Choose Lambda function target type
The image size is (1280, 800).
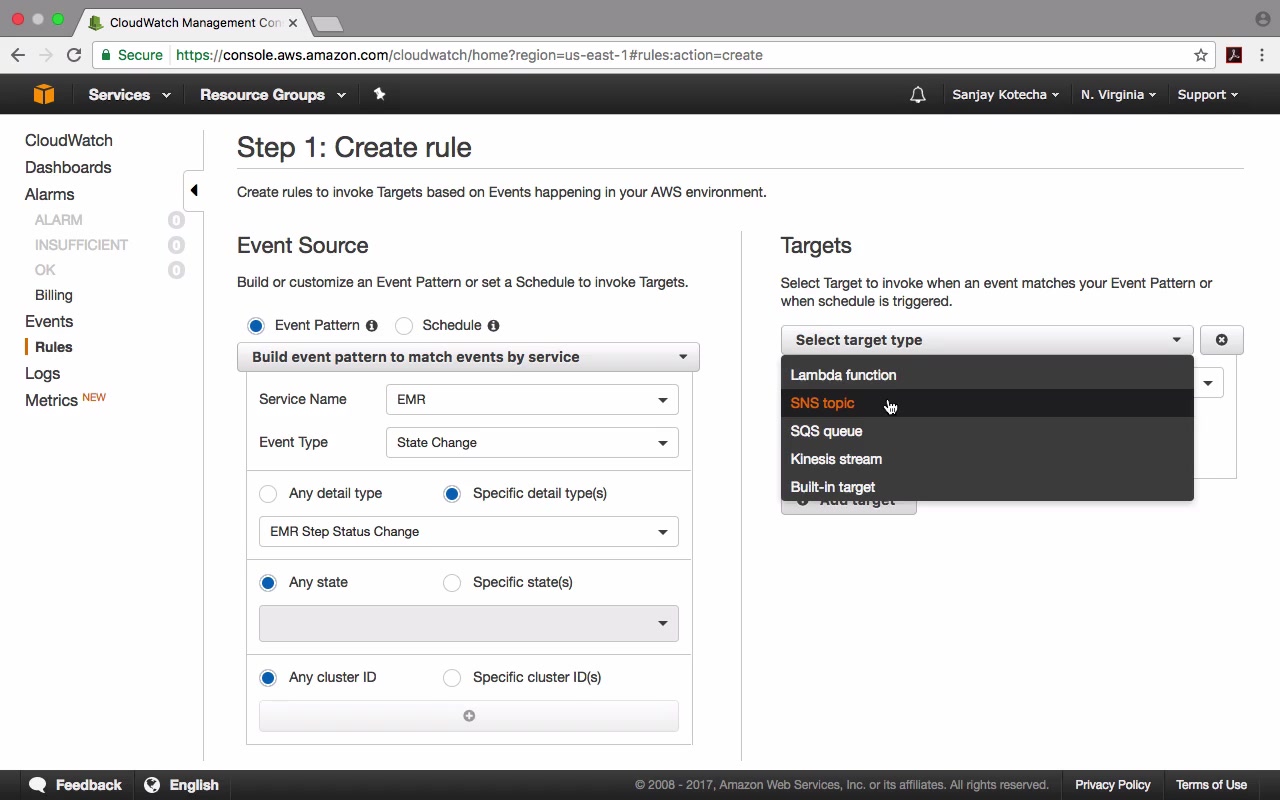tap(843, 375)
